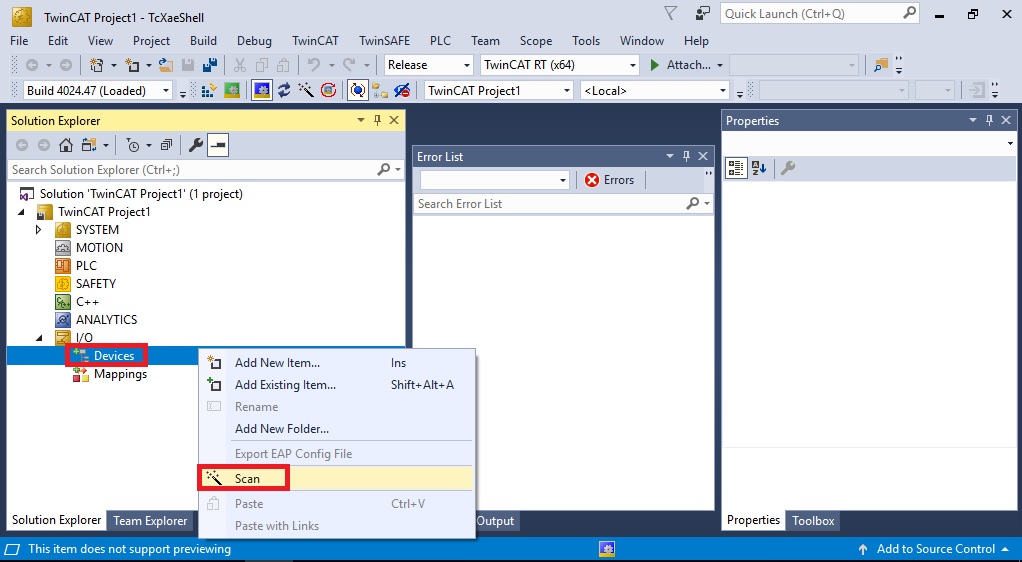Click the Sync with Active Document icon

pyautogui.click(x=89, y=145)
